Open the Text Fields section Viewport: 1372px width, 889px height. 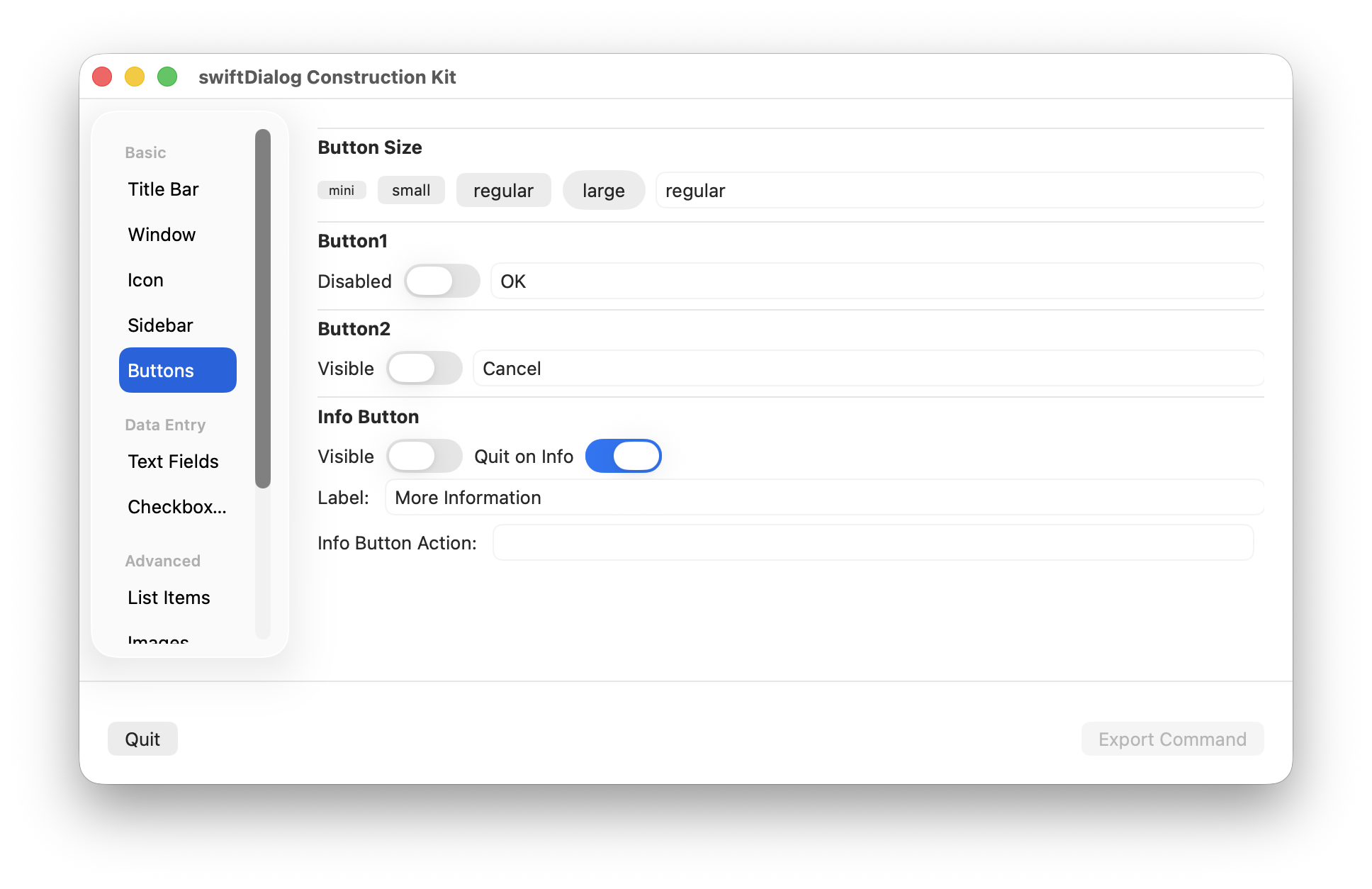(x=173, y=462)
